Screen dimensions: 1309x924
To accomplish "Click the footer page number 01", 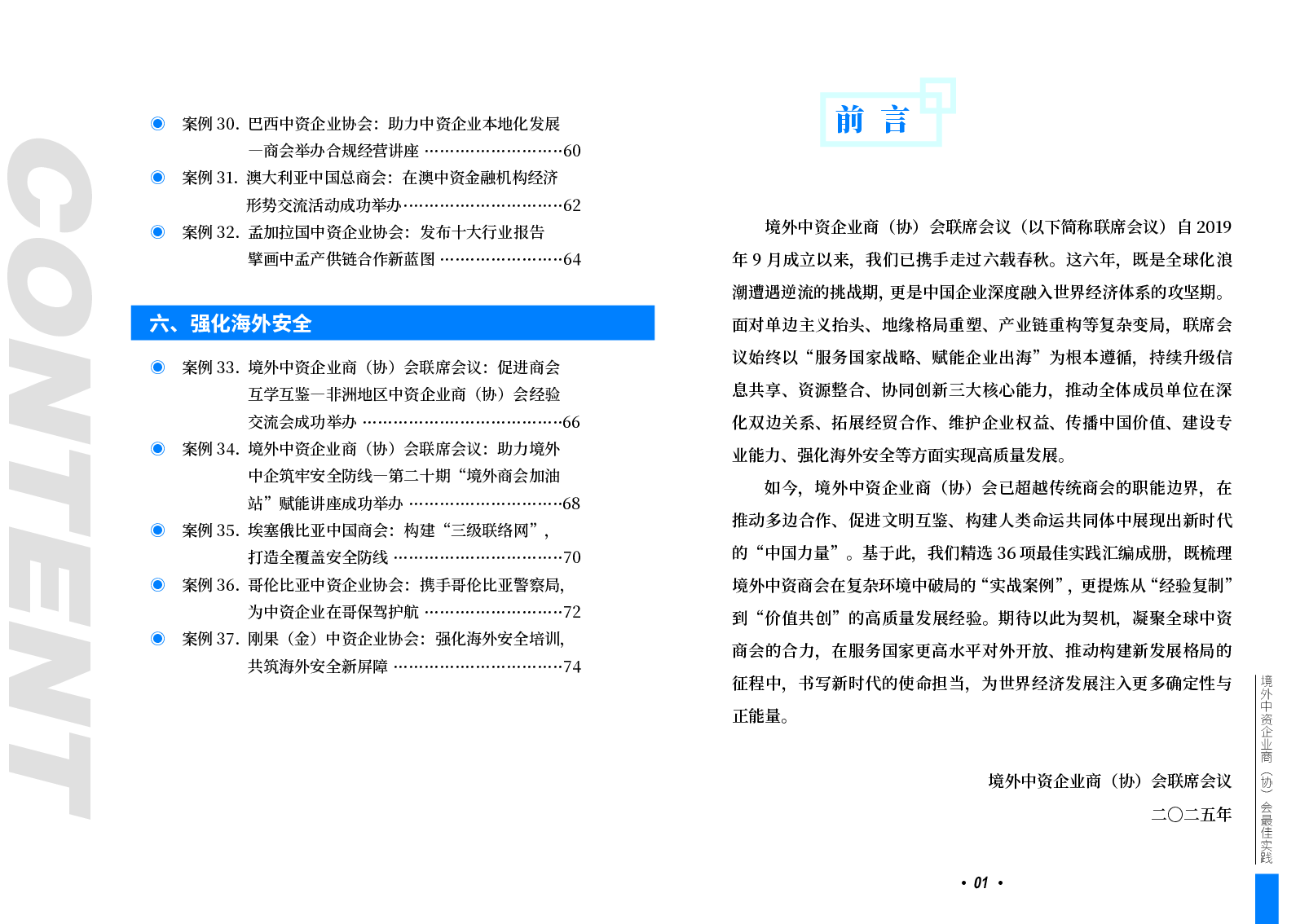I will [x=981, y=882].
